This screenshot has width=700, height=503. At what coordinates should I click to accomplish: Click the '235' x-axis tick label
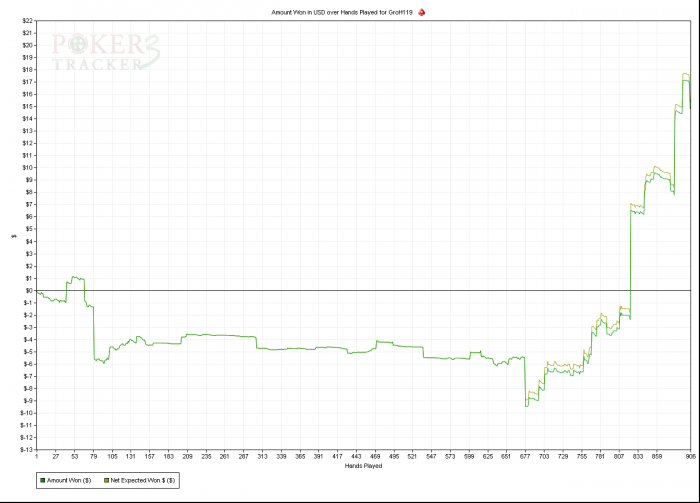coord(206,457)
